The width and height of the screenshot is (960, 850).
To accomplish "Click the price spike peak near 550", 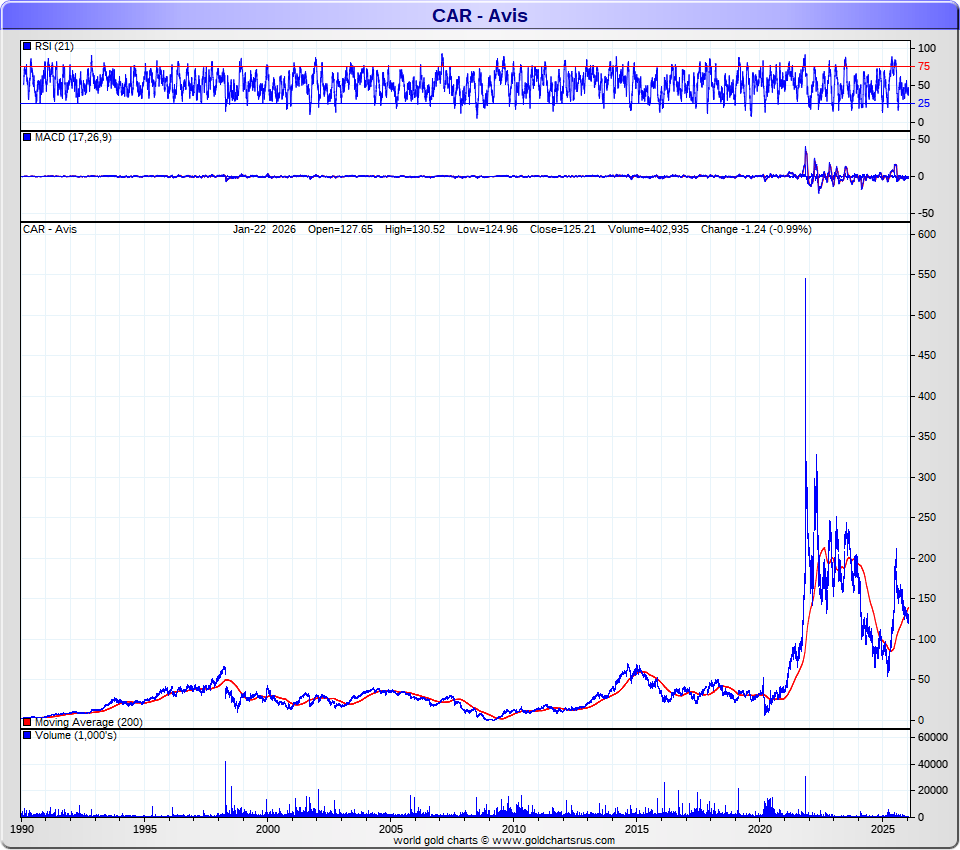I will (805, 279).
